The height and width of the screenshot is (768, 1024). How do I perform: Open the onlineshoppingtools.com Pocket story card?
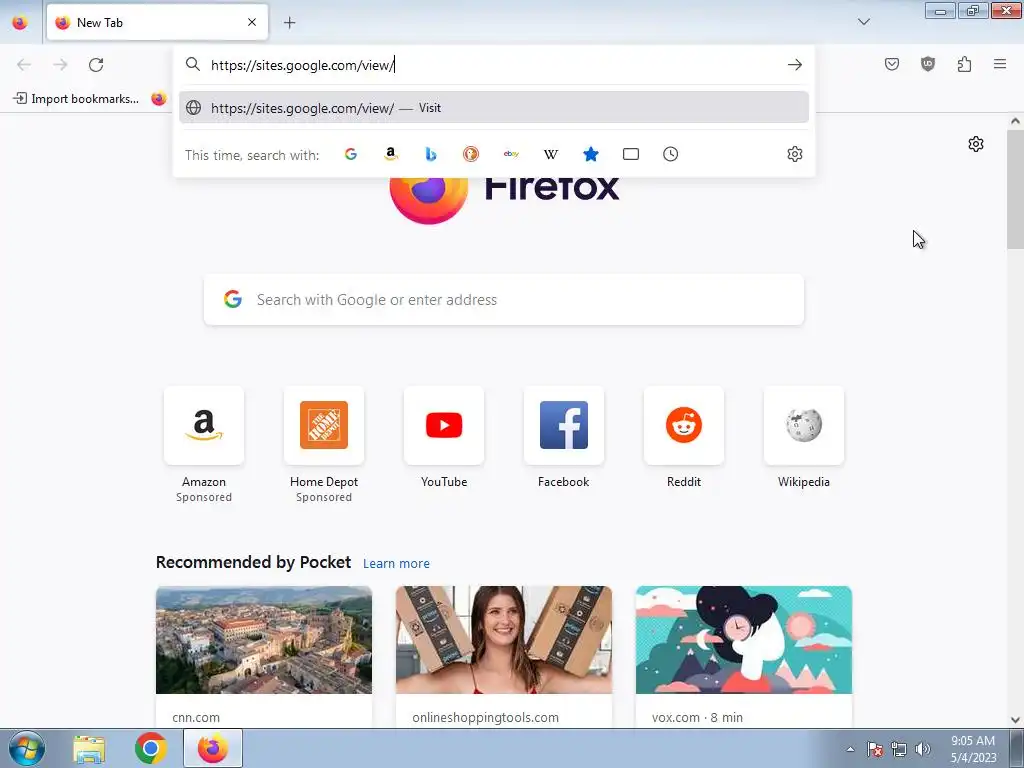pyautogui.click(x=504, y=657)
